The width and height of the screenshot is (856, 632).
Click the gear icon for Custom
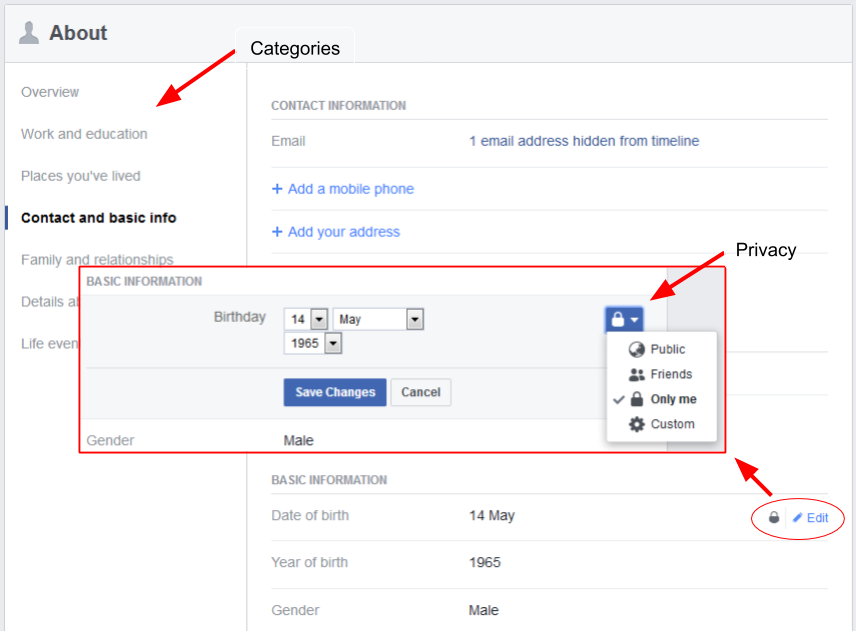[637, 424]
